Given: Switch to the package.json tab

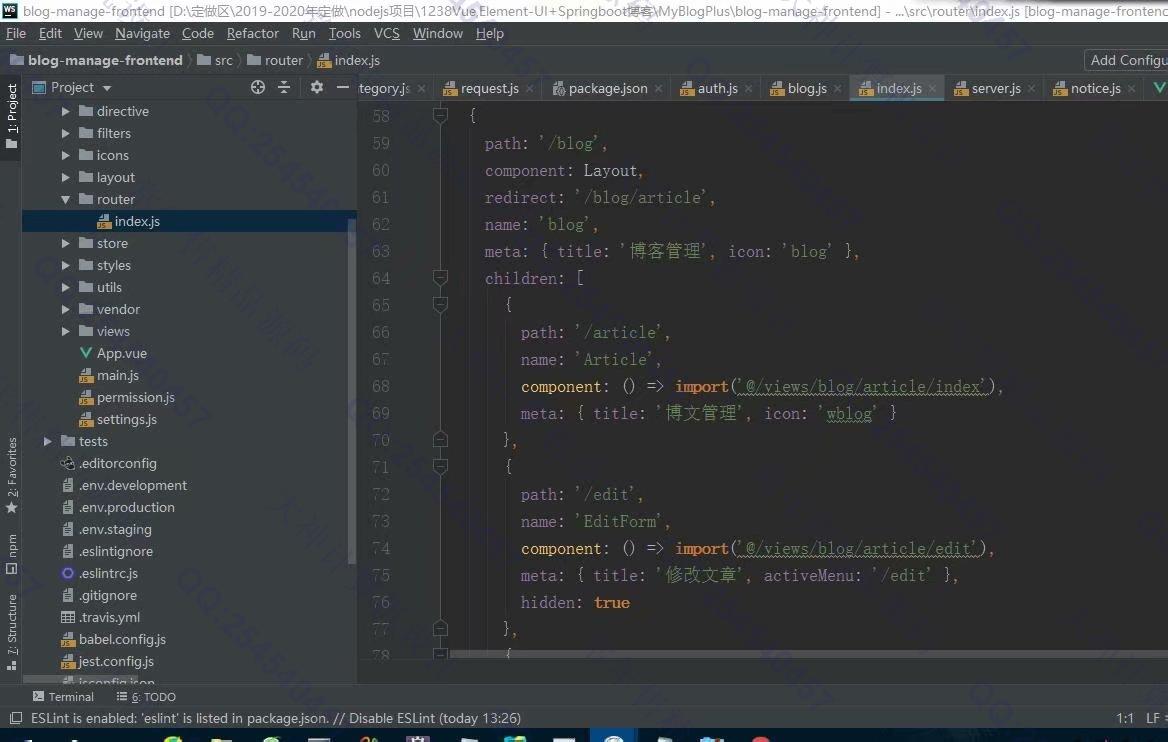Looking at the screenshot, I should [x=607, y=88].
